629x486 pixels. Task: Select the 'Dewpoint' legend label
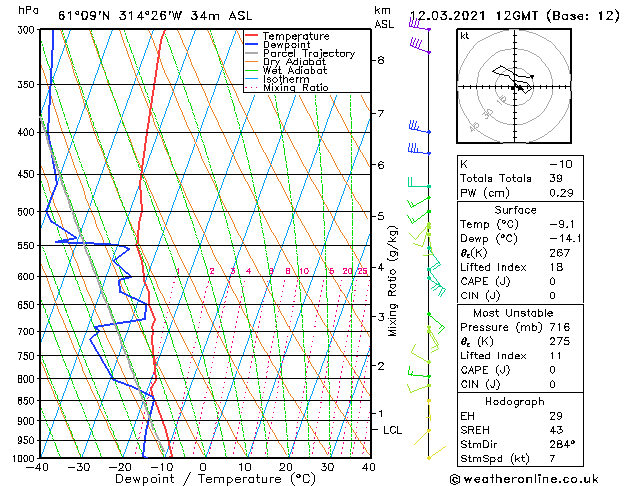[286, 45]
